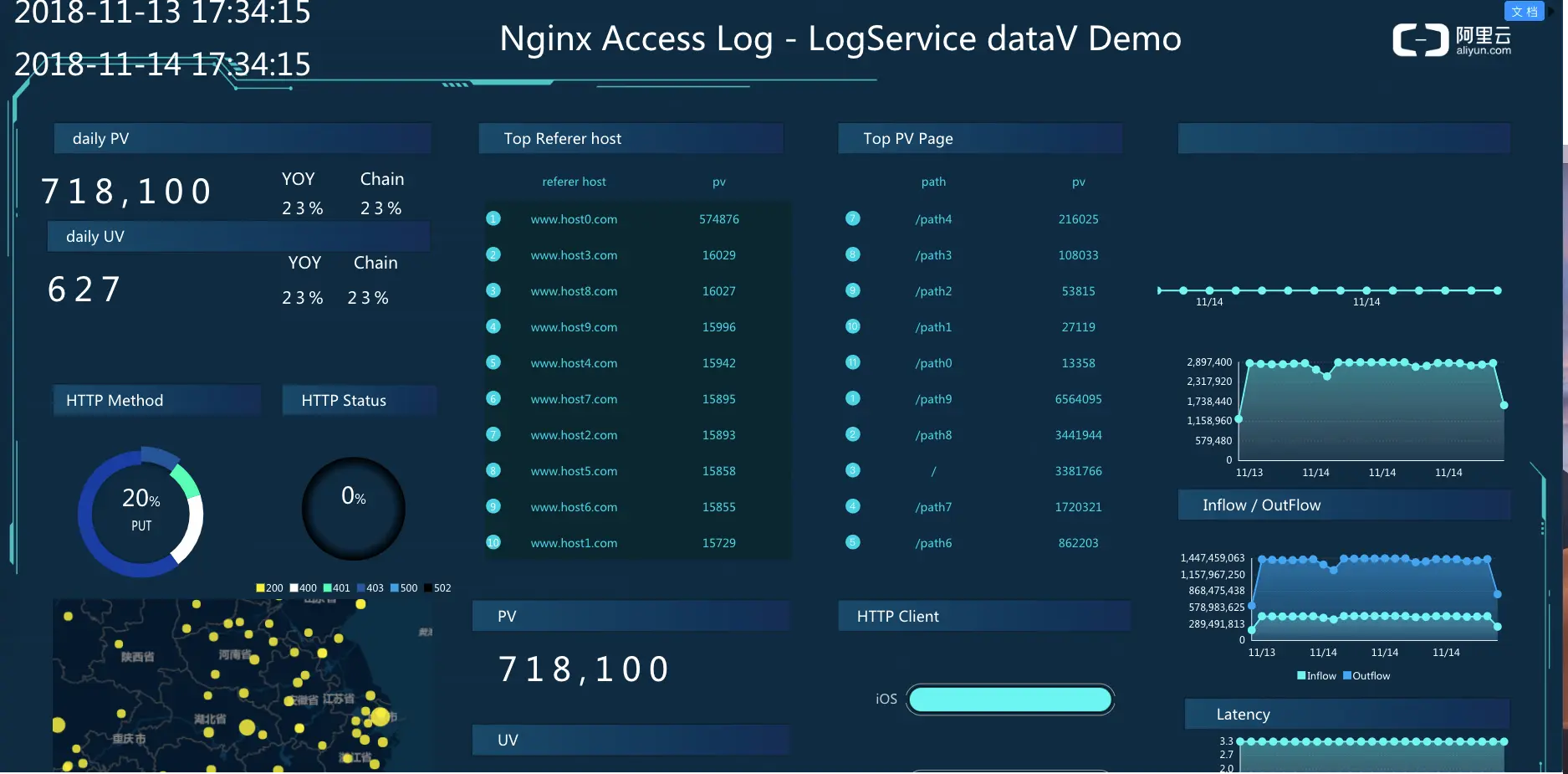Select the /path4 path entry

point(933,219)
